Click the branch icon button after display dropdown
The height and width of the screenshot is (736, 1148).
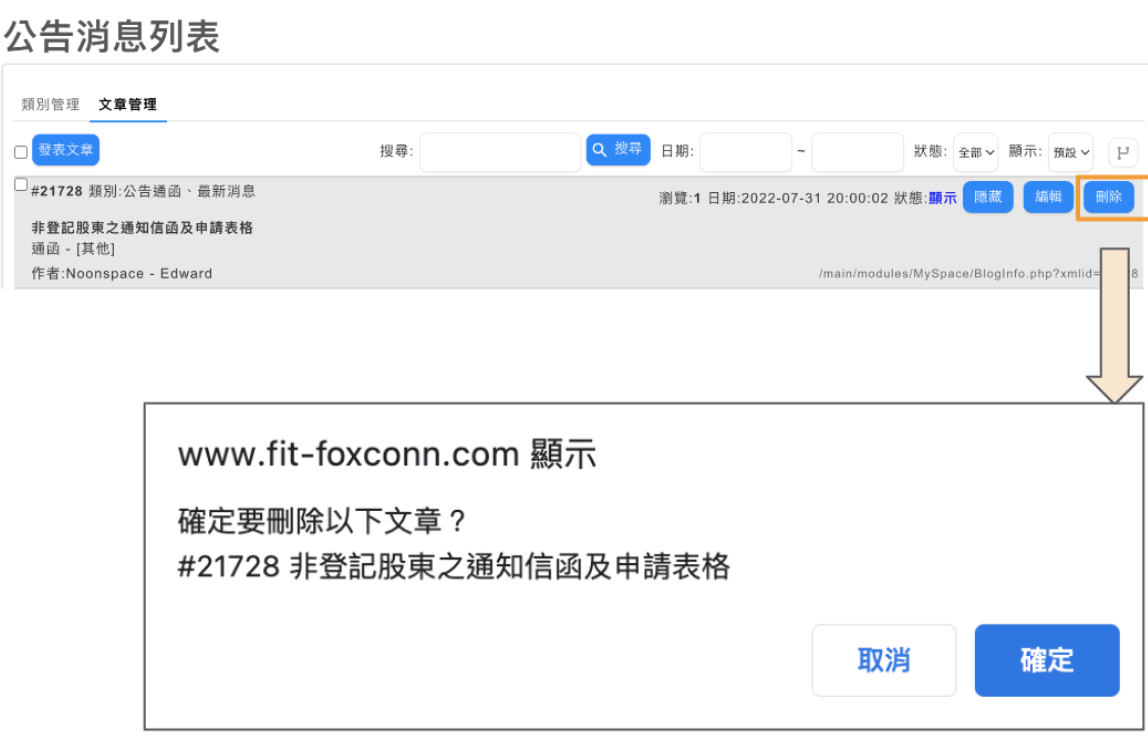(x=1123, y=152)
